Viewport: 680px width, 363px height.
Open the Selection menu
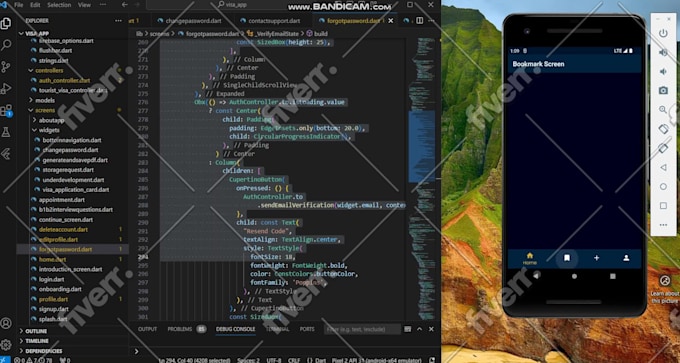(60, 5)
